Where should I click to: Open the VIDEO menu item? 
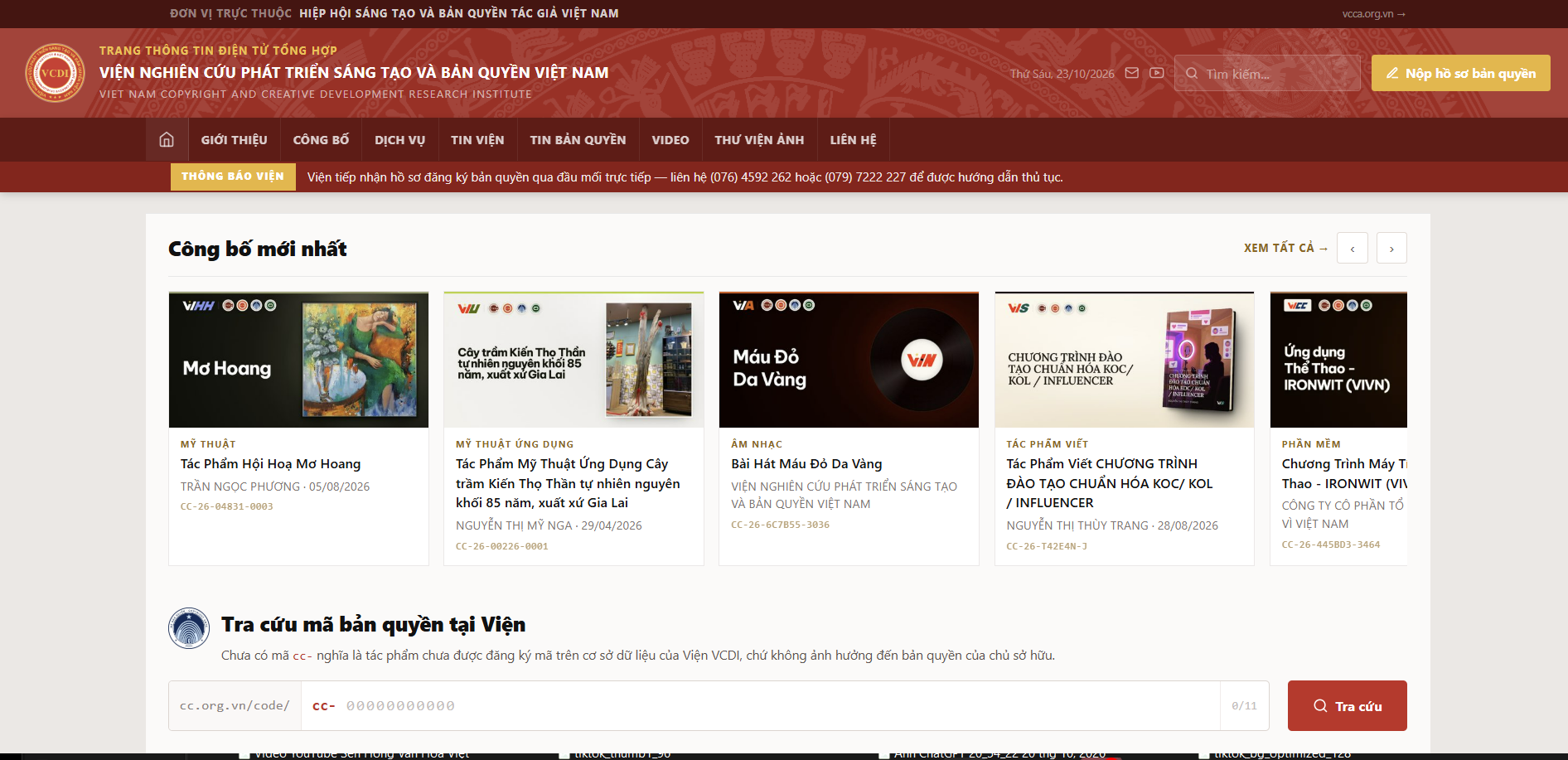click(x=670, y=139)
